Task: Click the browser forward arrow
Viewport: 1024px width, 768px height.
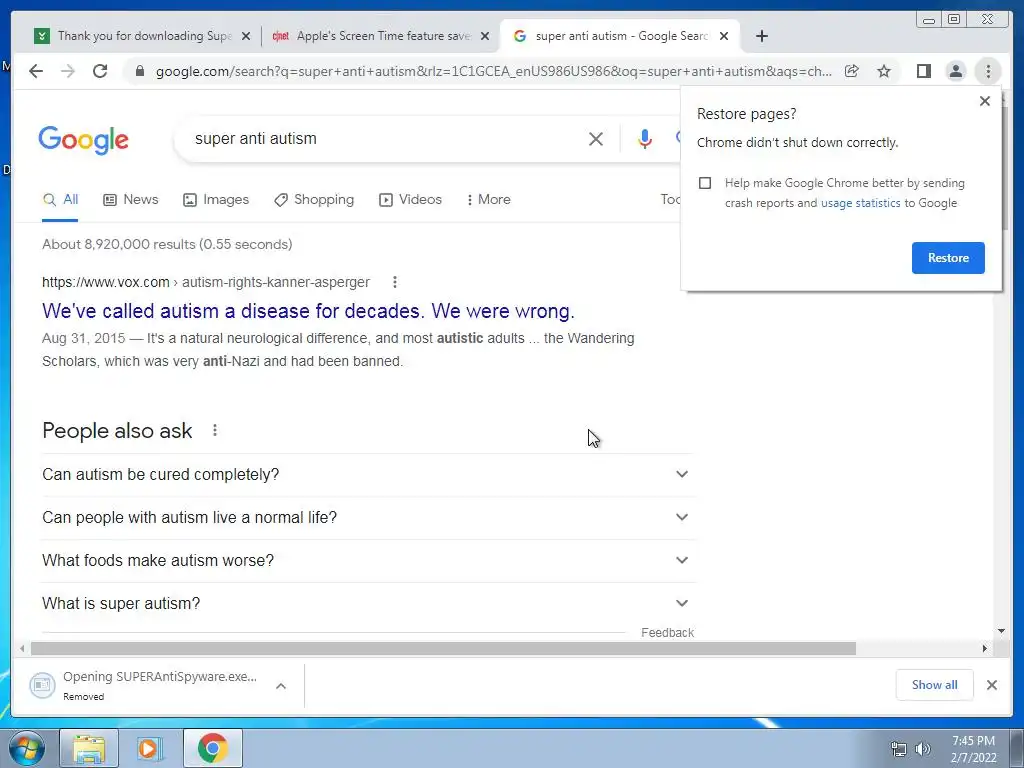Action: [x=68, y=71]
